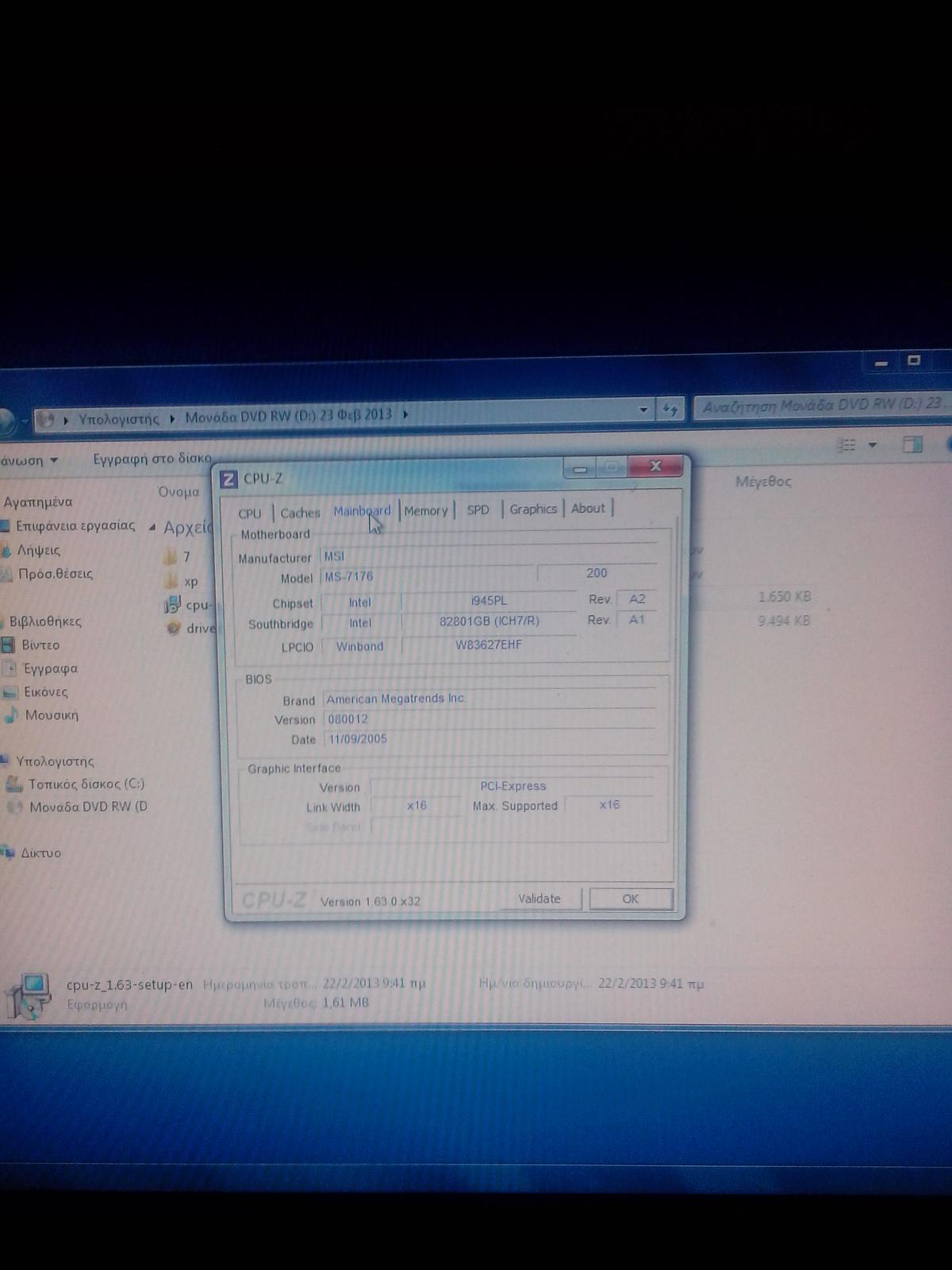
Task: Maximize the Explorer window
Action: tap(914, 360)
